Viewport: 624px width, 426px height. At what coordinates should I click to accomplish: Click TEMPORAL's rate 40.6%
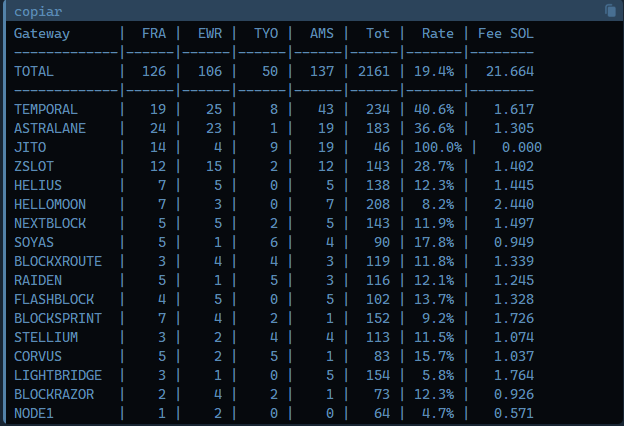[x=434, y=109]
